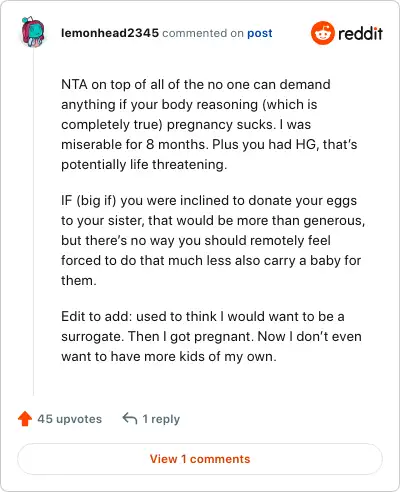Screen dimensions: 400x492
Task: Click the line "potentially life threatening."
Action: (x=144, y=164)
